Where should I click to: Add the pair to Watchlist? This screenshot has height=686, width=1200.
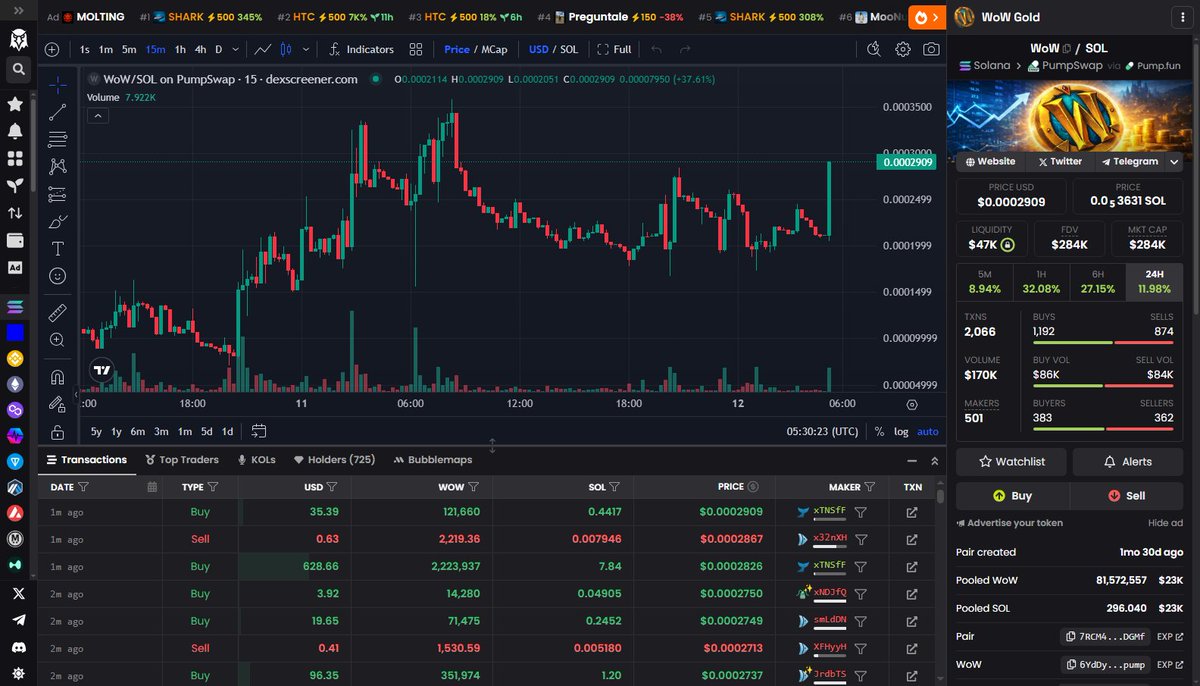click(1012, 462)
